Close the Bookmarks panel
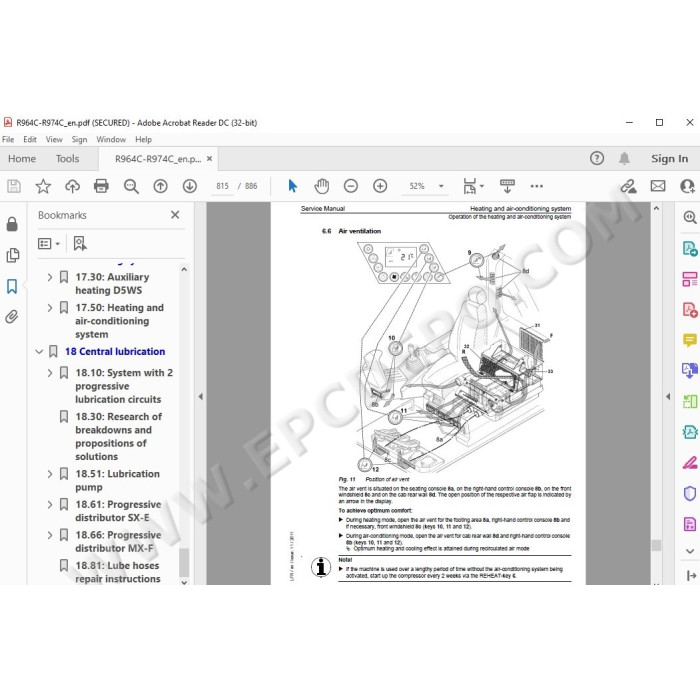This screenshot has height=700, width=700. pos(175,215)
